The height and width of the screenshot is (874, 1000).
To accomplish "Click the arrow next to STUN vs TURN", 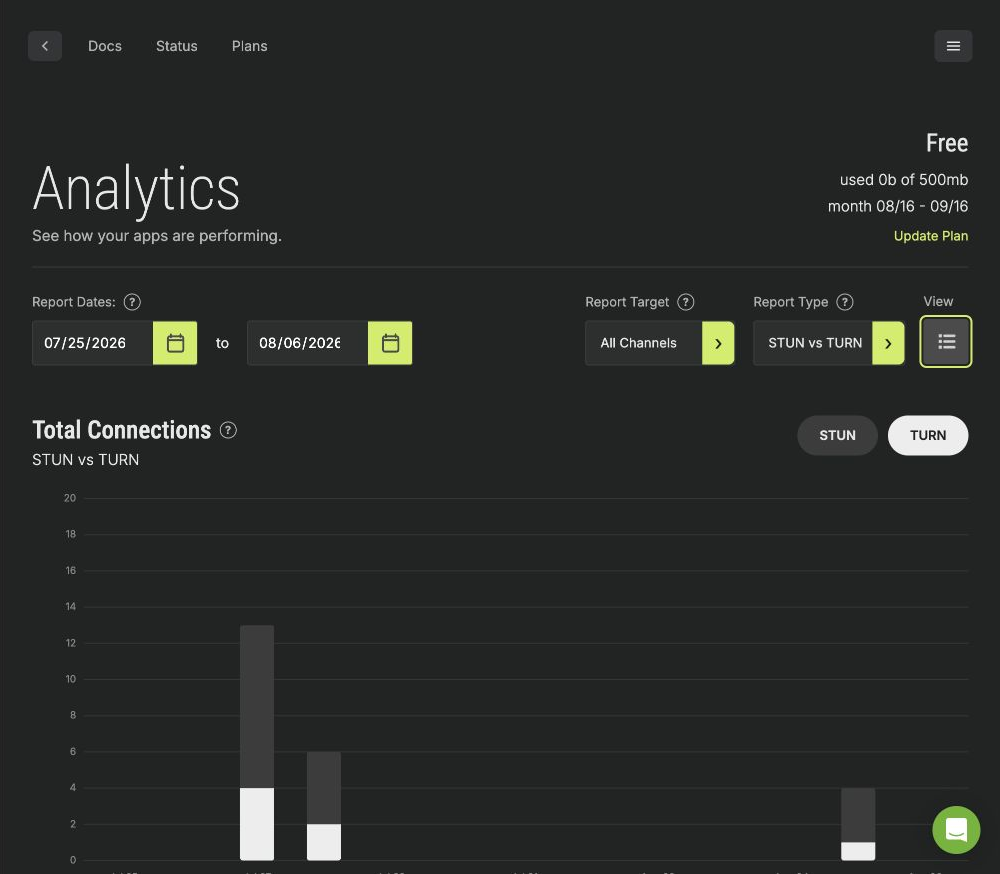I will pos(888,343).
